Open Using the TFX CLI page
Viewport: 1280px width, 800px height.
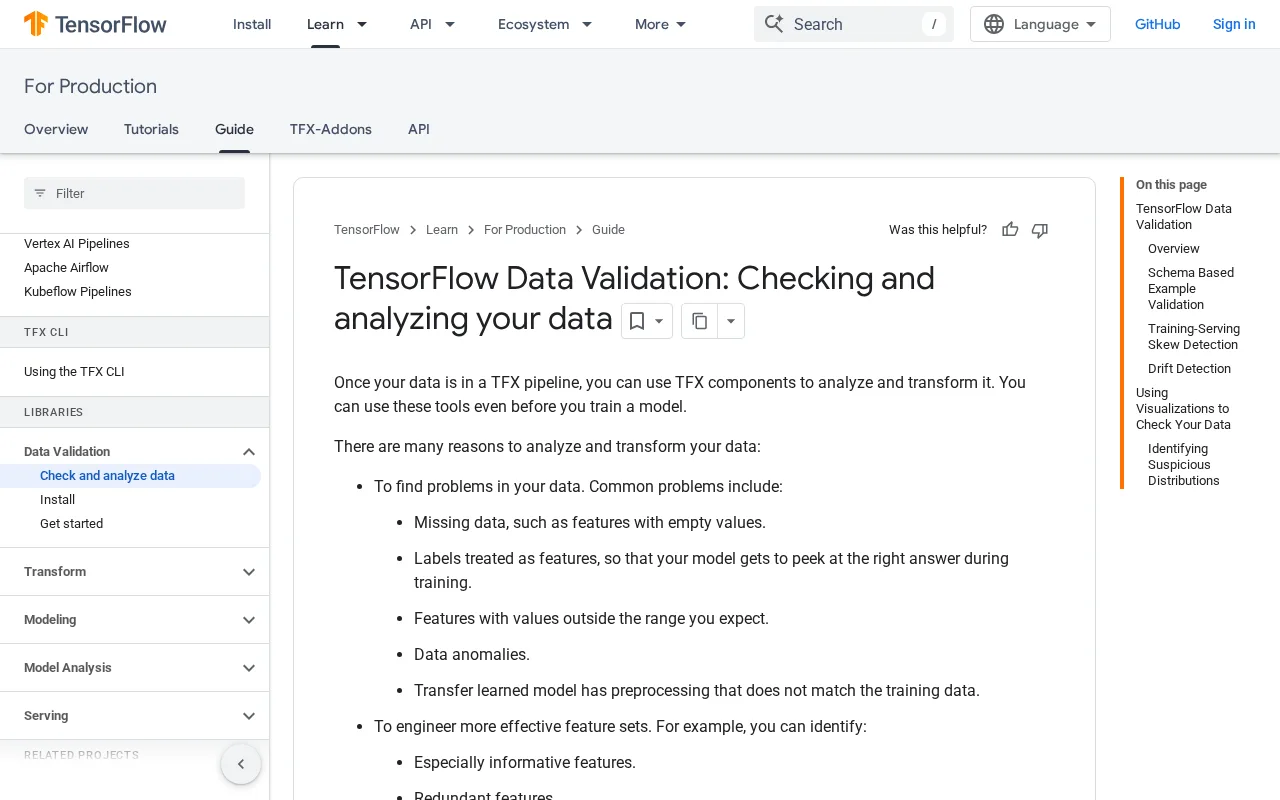pyautogui.click(x=74, y=372)
